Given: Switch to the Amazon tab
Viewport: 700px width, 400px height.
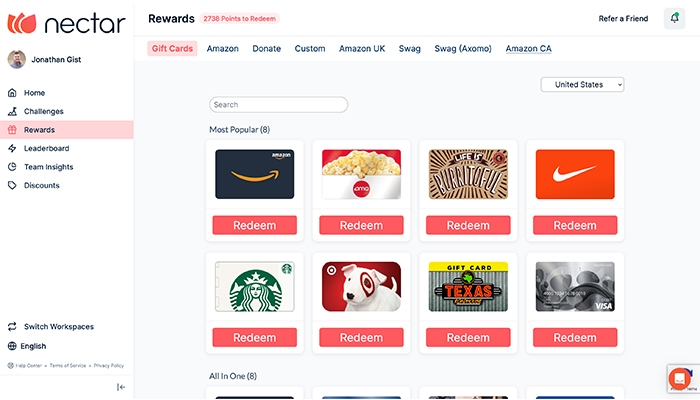Looking at the screenshot, I should [x=222, y=49].
